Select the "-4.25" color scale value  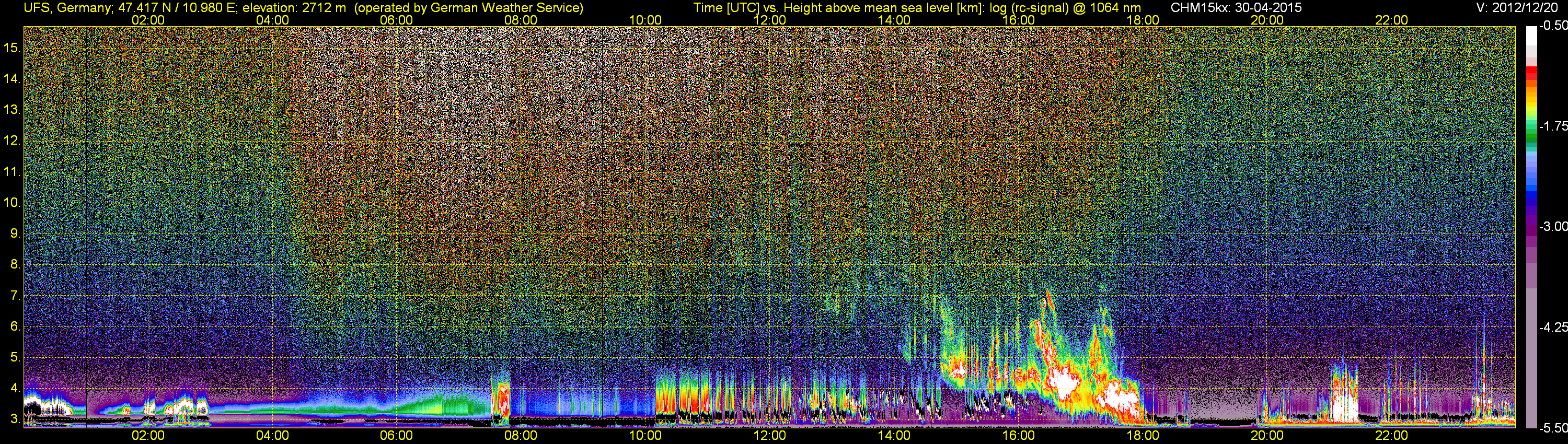tap(1553, 327)
